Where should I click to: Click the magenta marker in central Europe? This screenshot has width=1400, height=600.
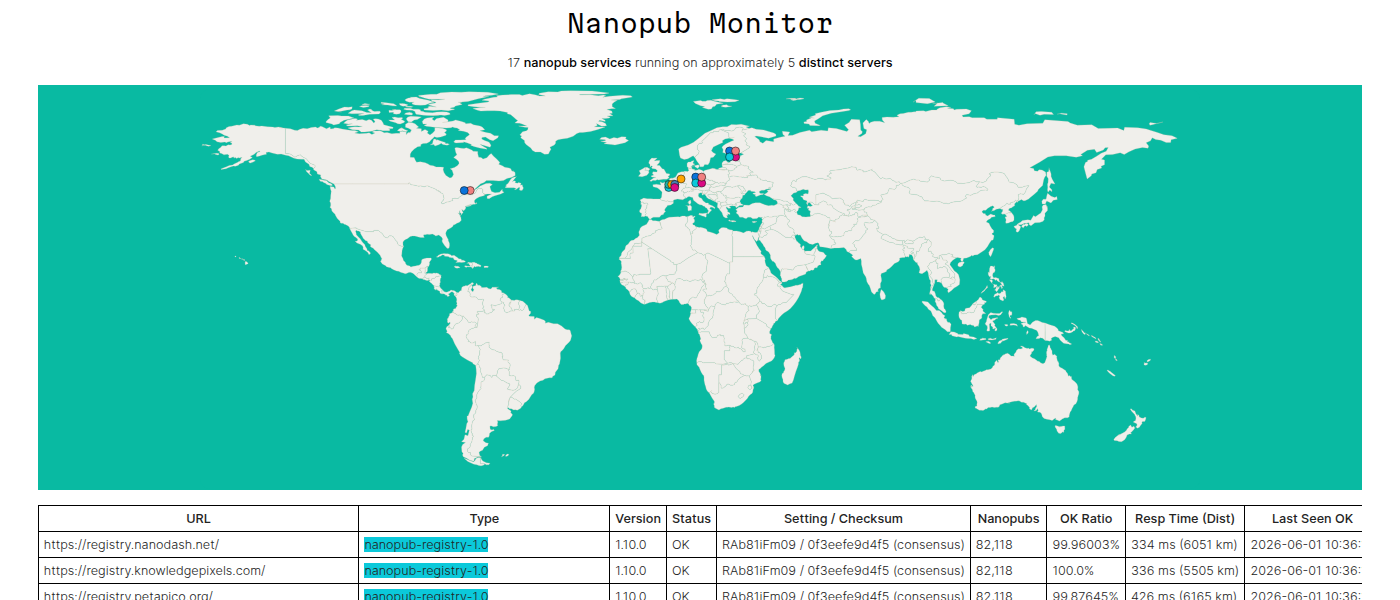[702, 183]
